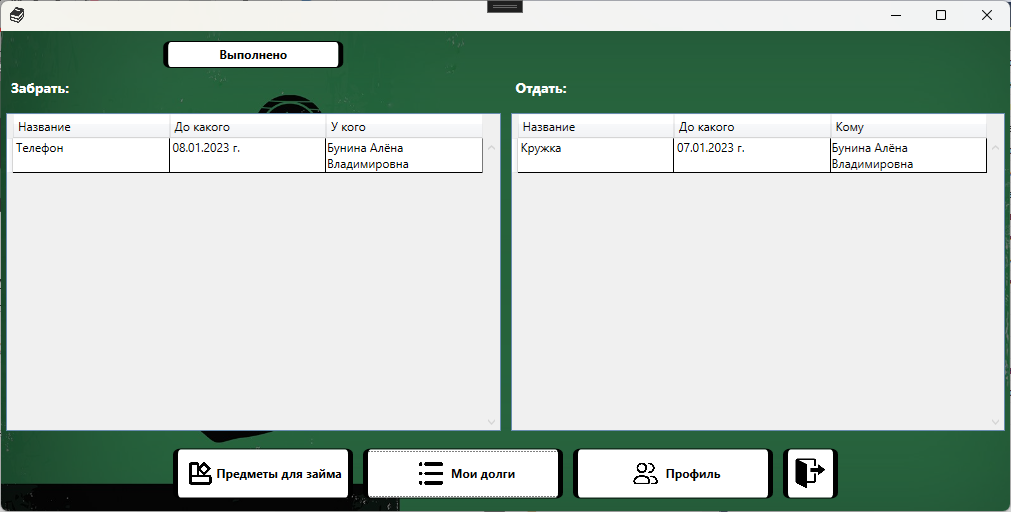Click the logout door icon button
The height and width of the screenshot is (512, 1011).
point(810,474)
